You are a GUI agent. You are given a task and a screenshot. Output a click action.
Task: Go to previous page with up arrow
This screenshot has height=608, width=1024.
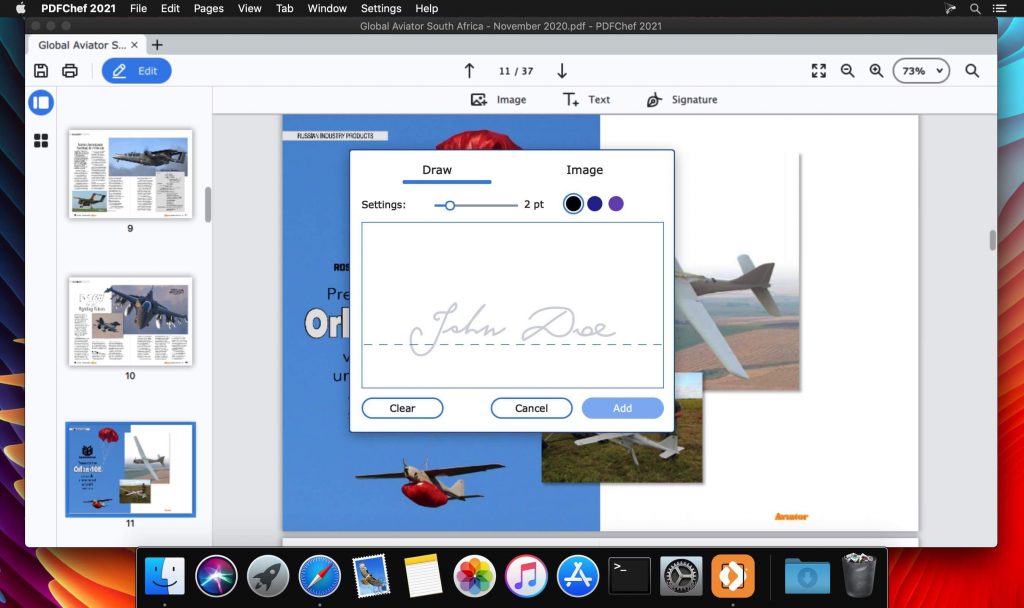pyautogui.click(x=469, y=70)
